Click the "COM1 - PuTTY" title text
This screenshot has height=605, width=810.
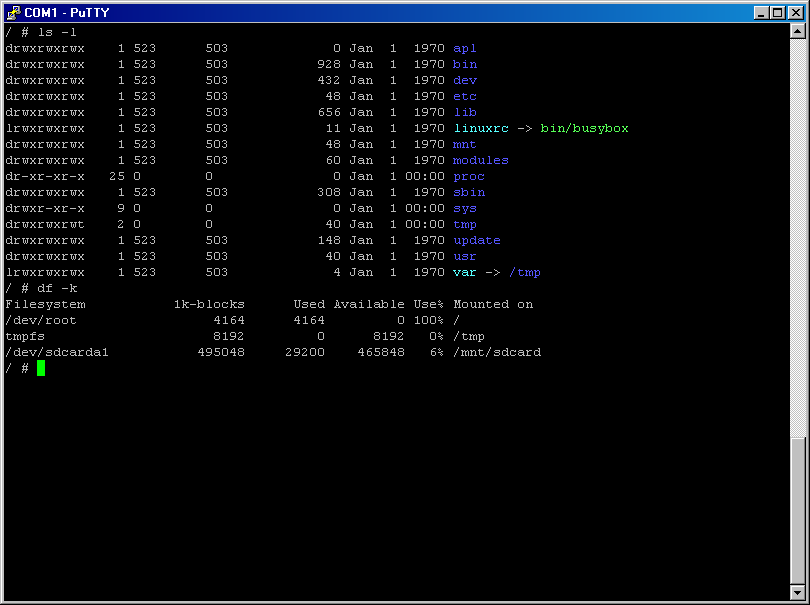[x=67, y=12]
